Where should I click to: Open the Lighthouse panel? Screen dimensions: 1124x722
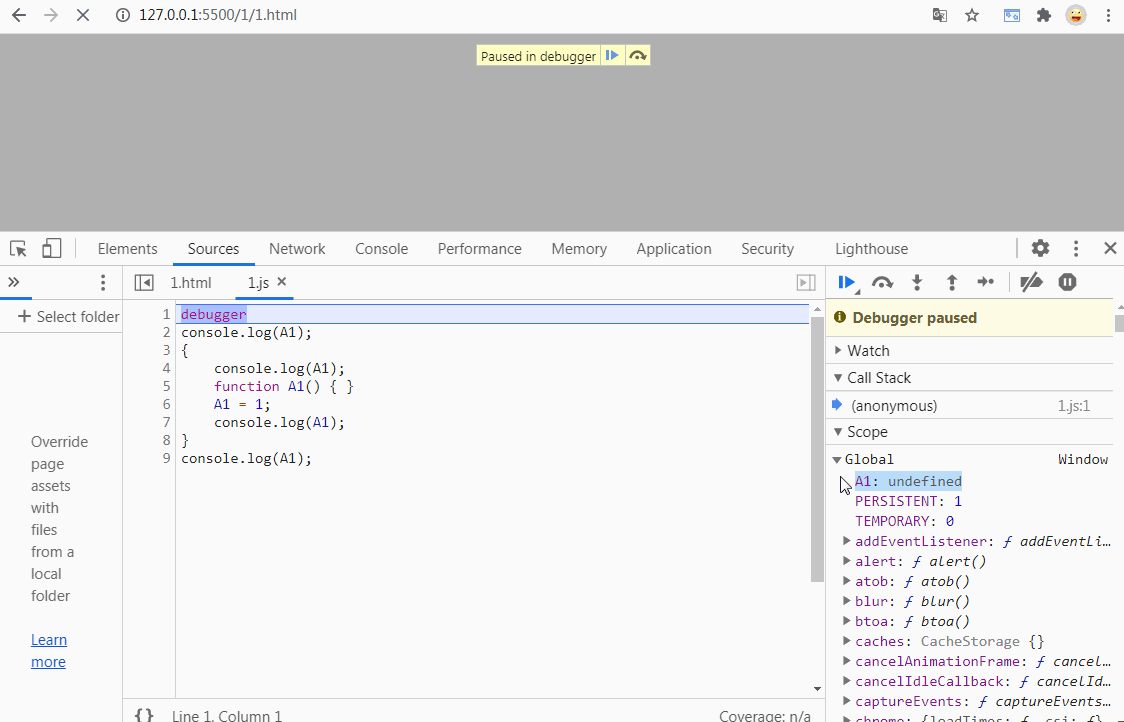click(x=871, y=249)
